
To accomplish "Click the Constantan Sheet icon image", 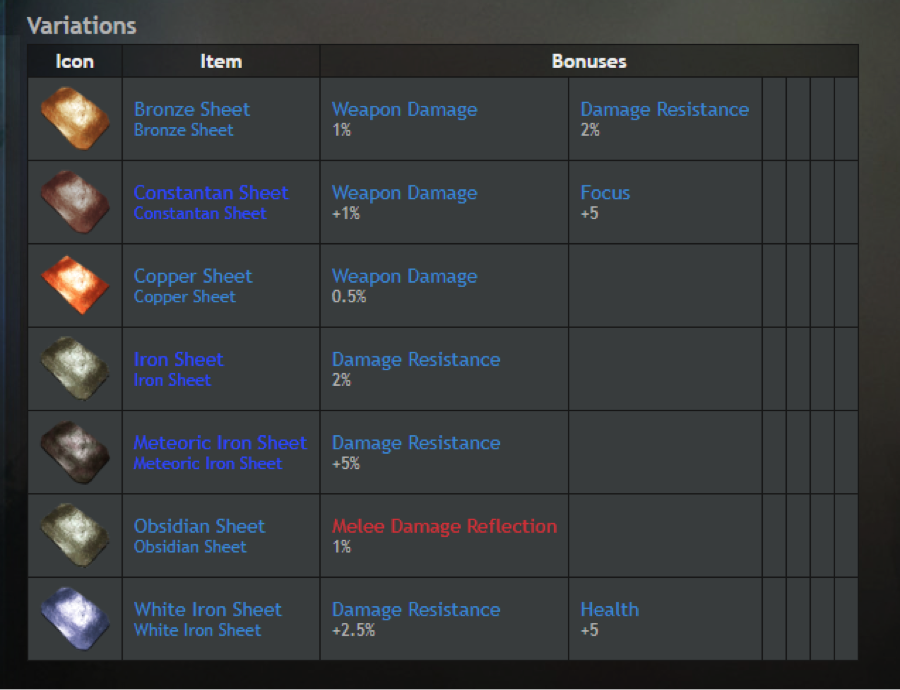I will tap(75, 202).
